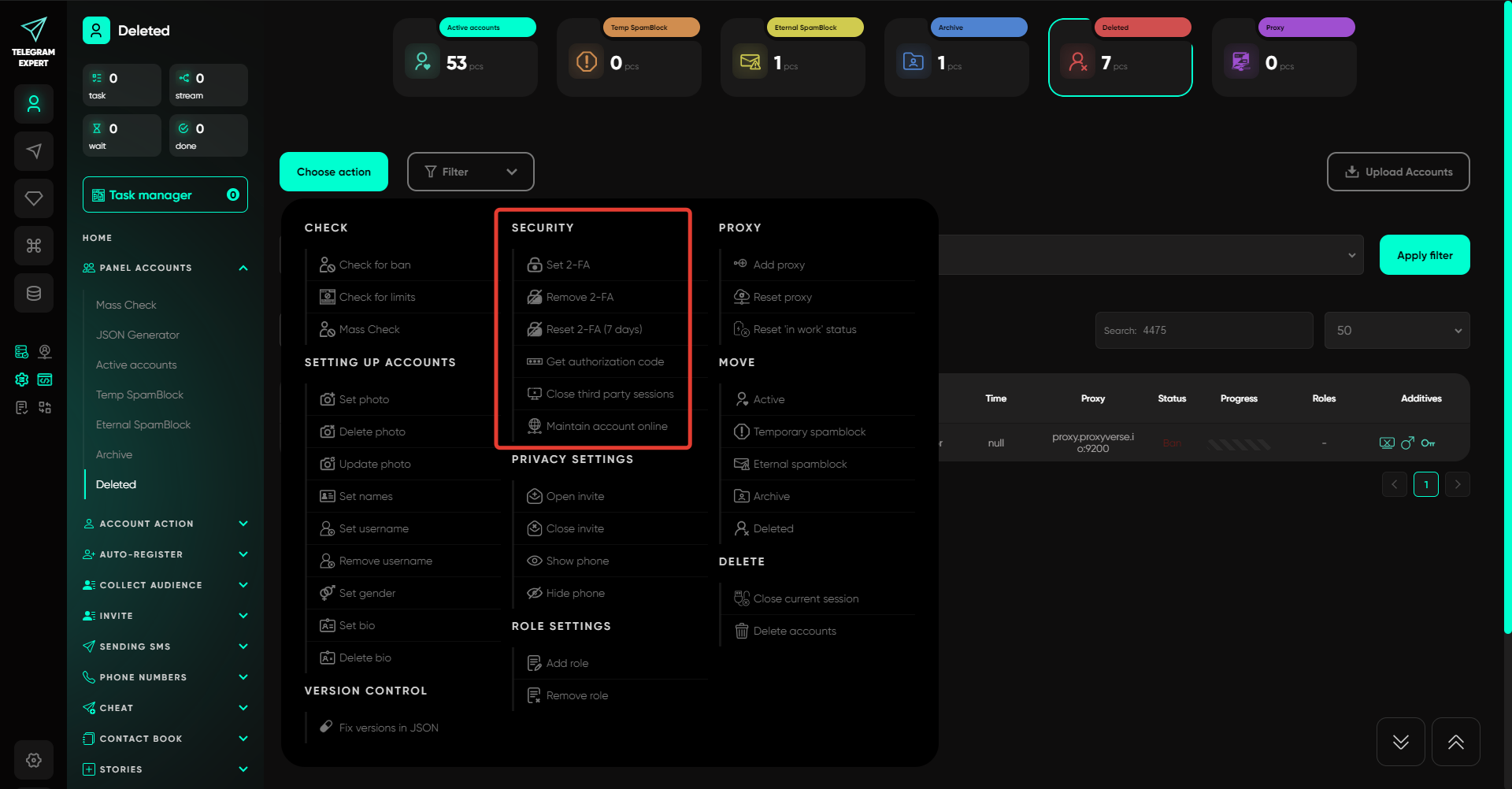Select Delete accounts menu option
The height and width of the screenshot is (789, 1512).
[x=794, y=631]
